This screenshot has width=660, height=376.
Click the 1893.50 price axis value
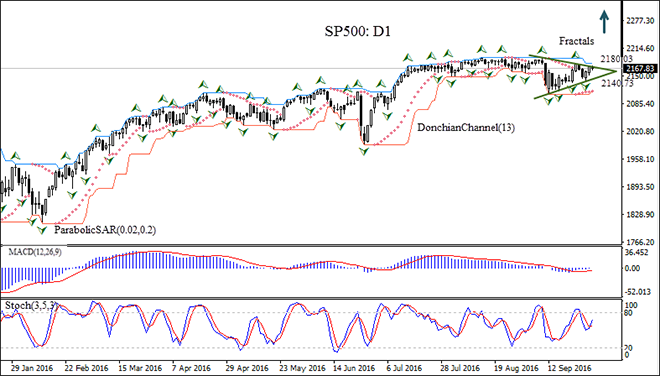pyautogui.click(x=641, y=187)
